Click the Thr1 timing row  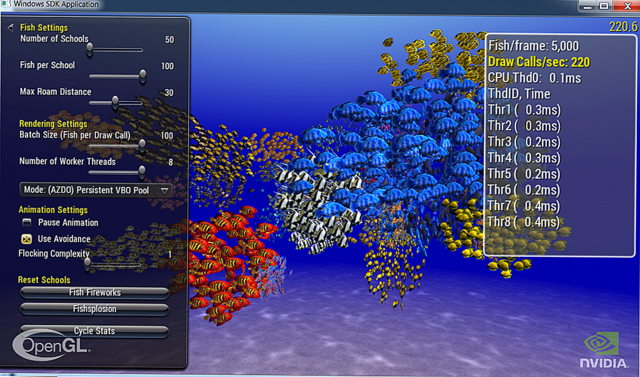coord(524,110)
